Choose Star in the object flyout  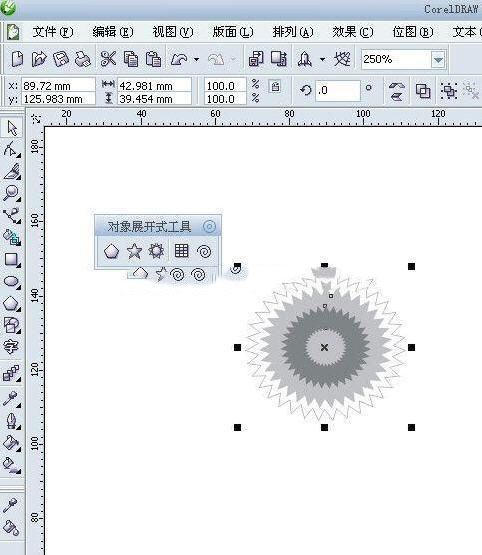pyautogui.click(x=134, y=251)
